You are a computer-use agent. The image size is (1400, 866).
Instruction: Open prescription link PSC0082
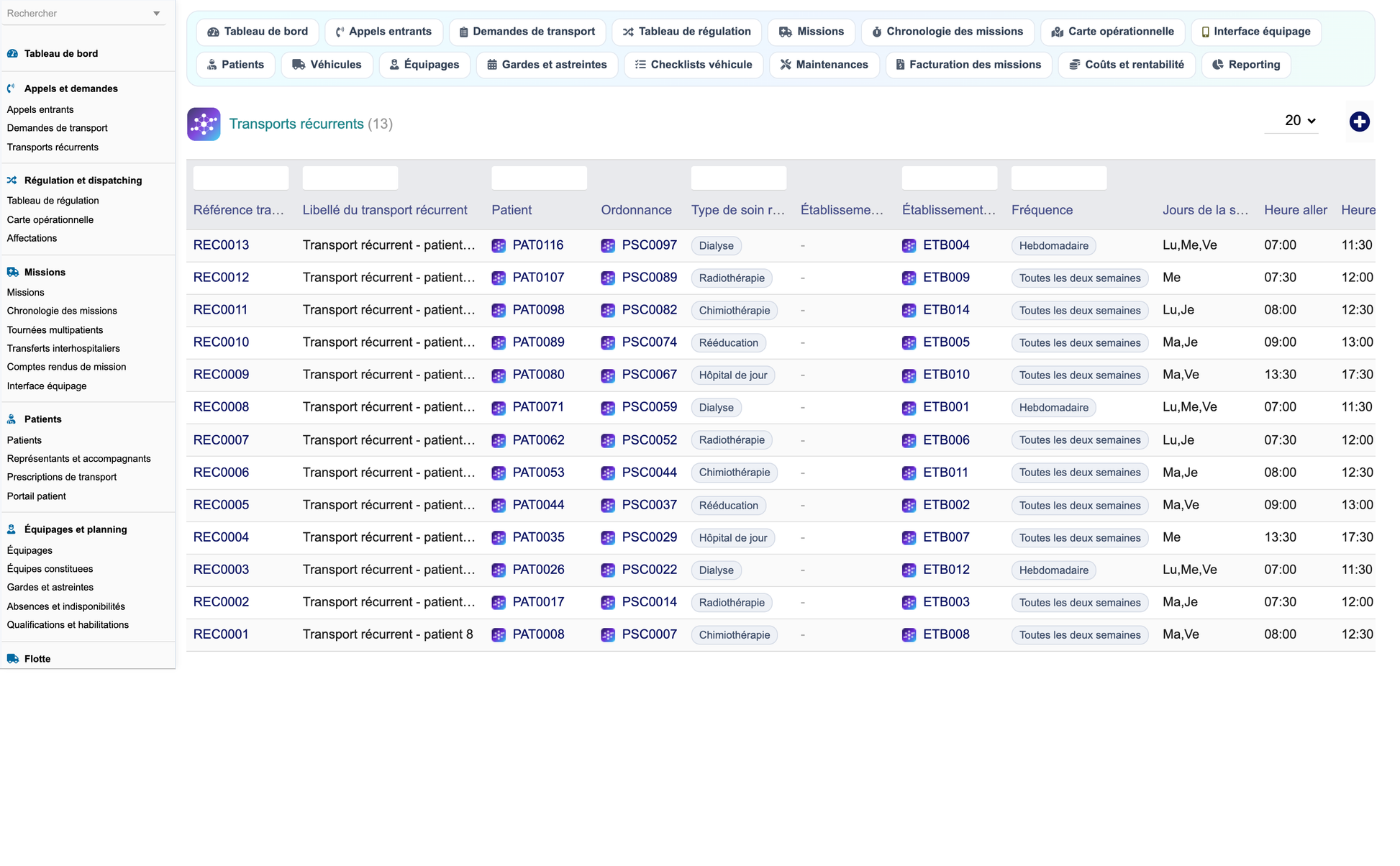[x=650, y=310]
